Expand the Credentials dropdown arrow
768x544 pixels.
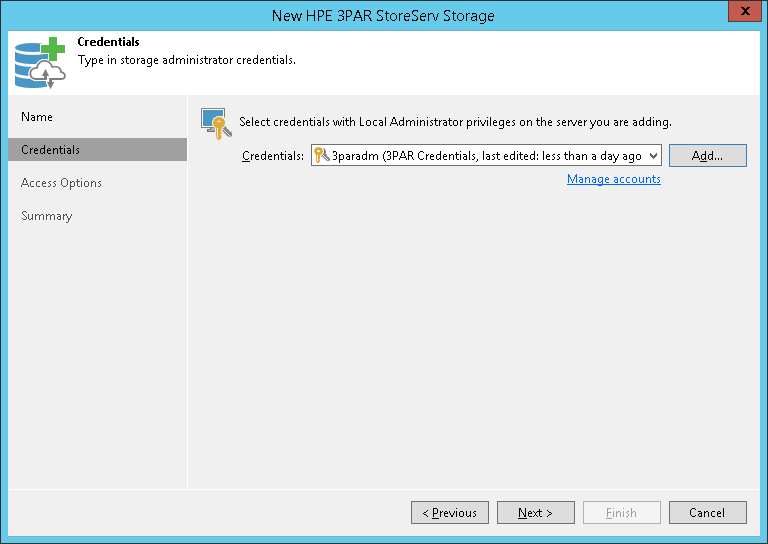click(x=653, y=156)
